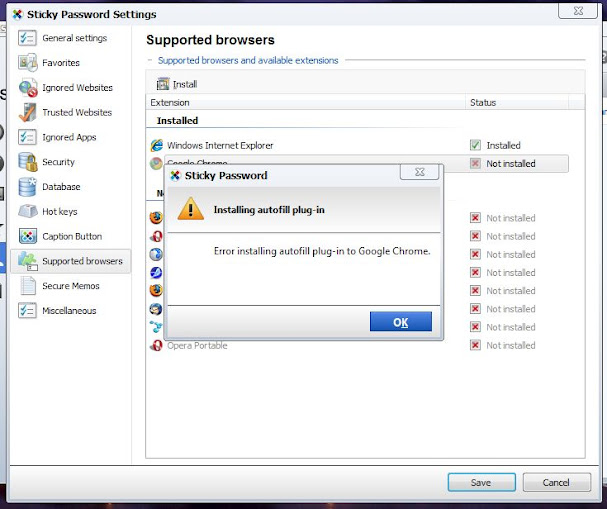Click the Trusted Websites checkmark icon
The width and height of the screenshot is (607, 509).
[x=27, y=112]
